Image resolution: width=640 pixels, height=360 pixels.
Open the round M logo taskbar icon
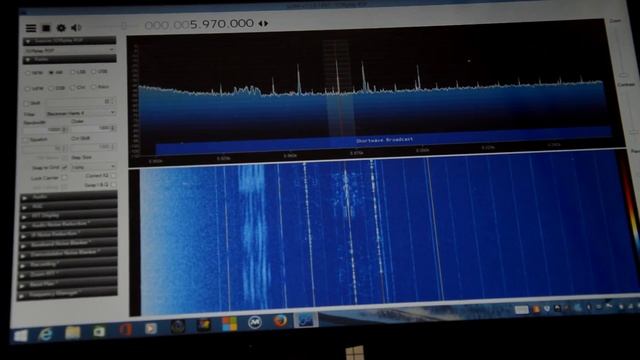(x=255, y=322)
